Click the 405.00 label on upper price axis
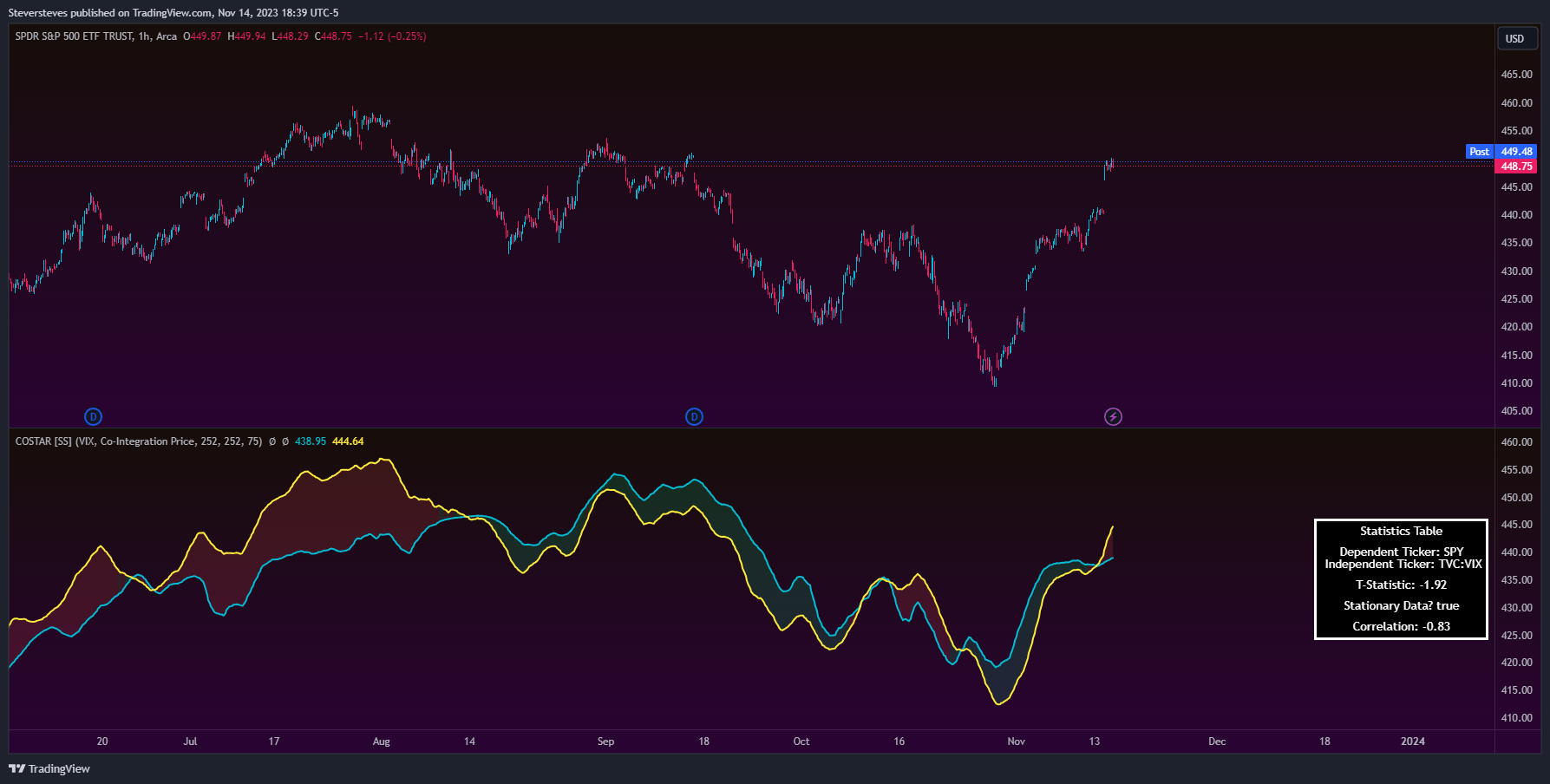Viewport: 1550px width, 784px height. [x=1516, y=411]
